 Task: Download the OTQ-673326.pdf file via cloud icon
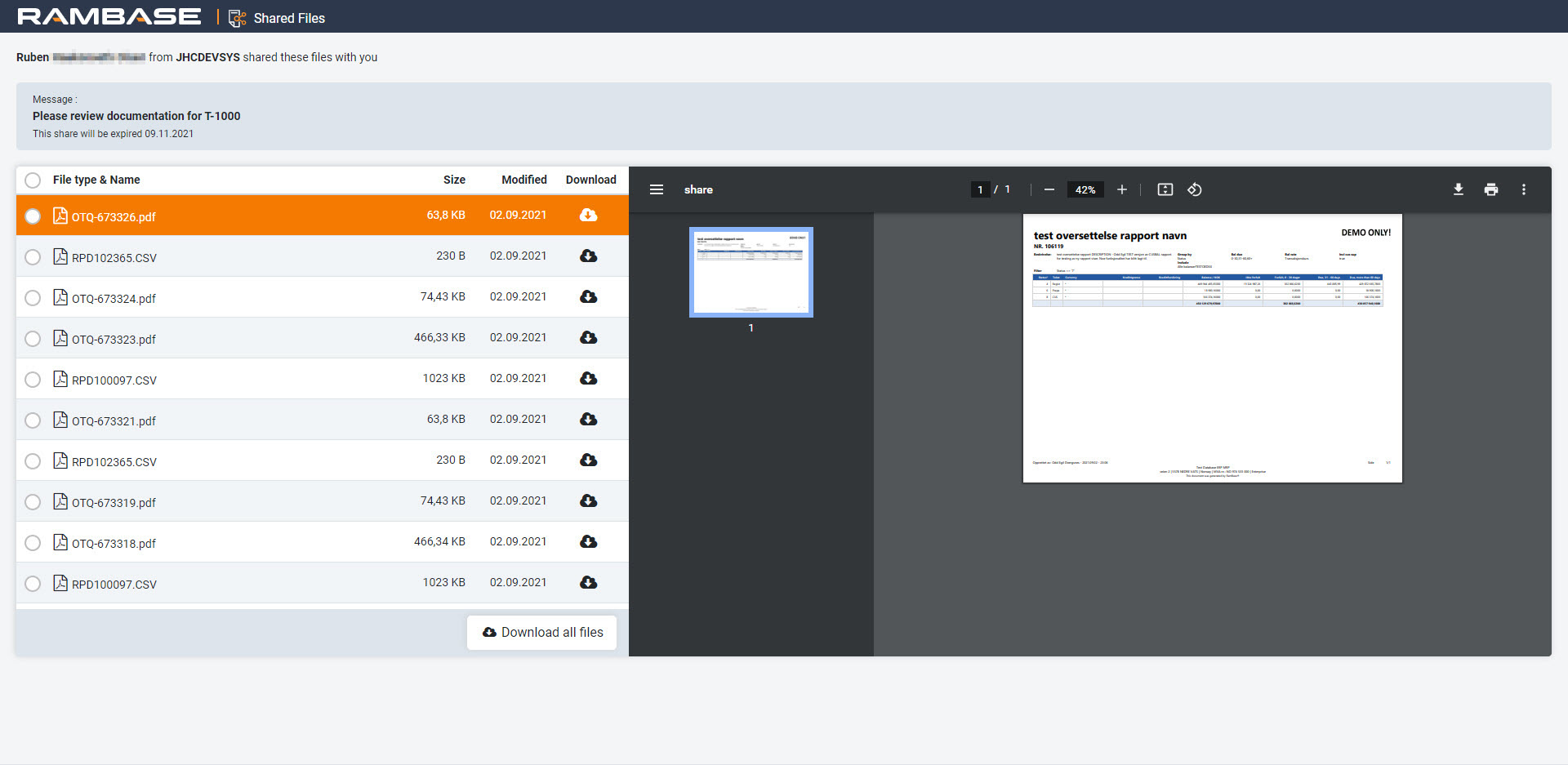pos(588,216)
